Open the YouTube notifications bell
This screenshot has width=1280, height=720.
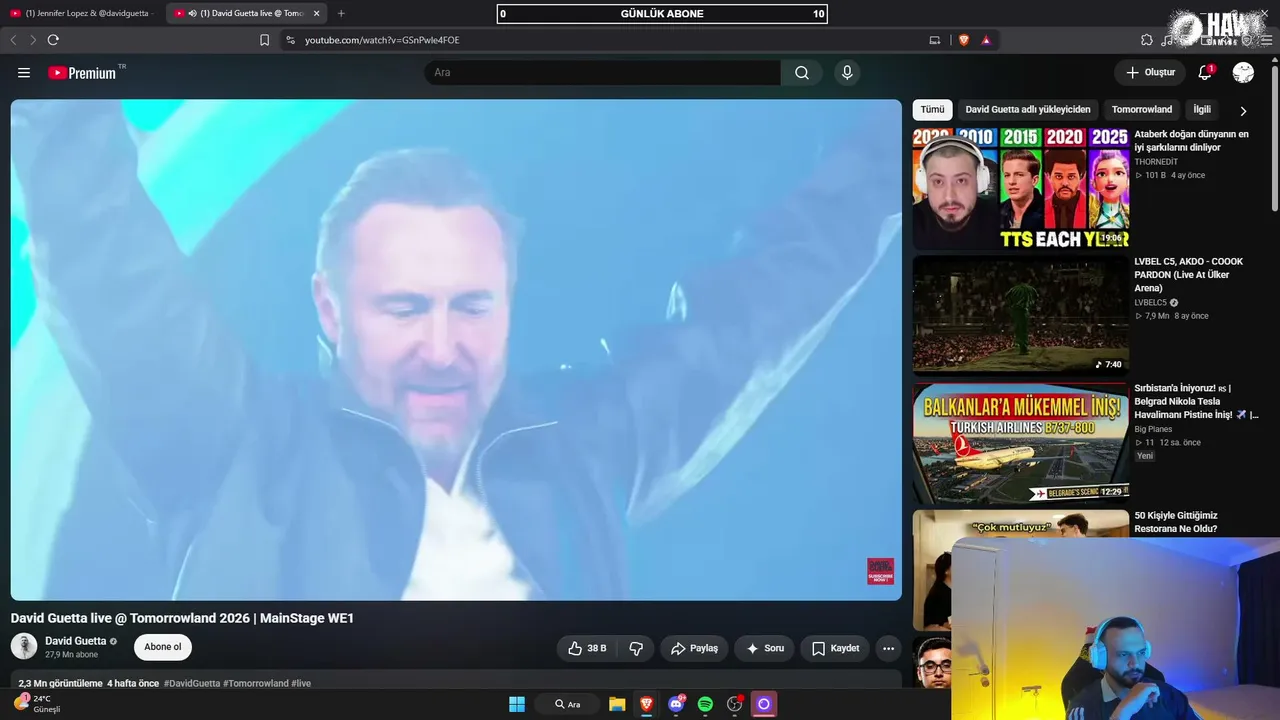[x=1205, y=72]
